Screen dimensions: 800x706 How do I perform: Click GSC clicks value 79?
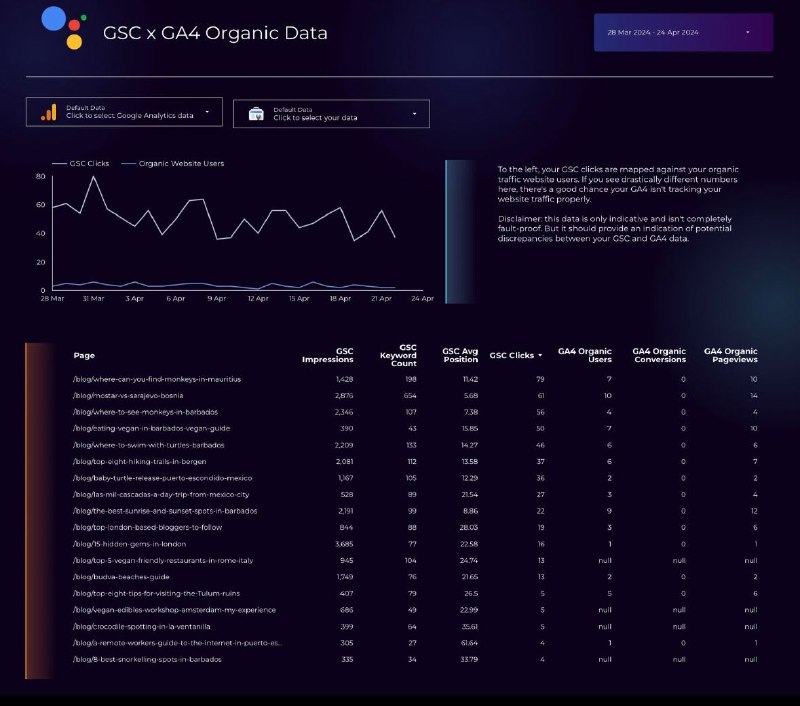click(x=540, y=379)
